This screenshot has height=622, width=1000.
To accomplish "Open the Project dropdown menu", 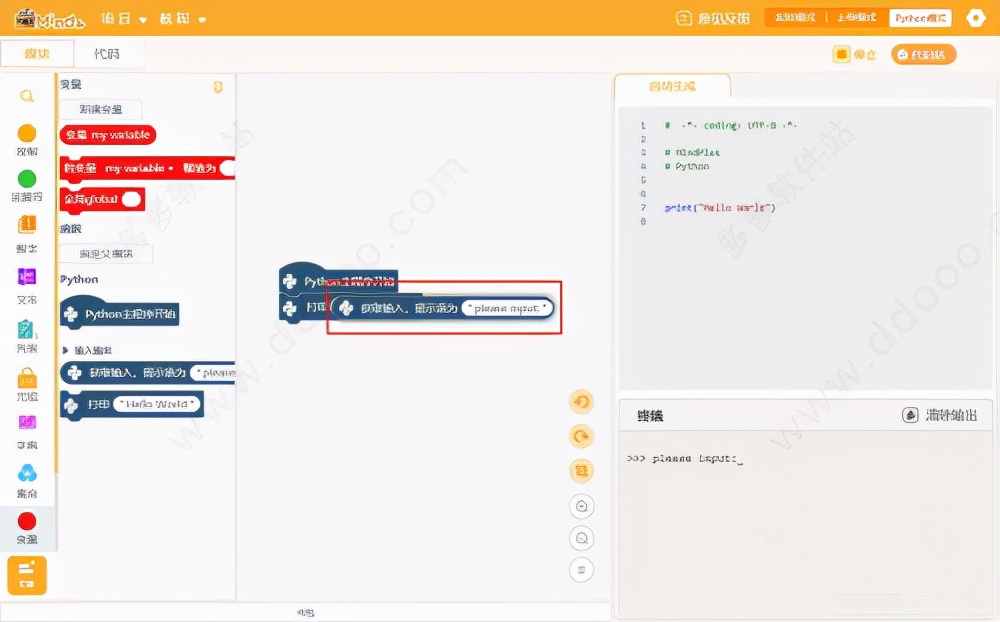I will 124,19.
